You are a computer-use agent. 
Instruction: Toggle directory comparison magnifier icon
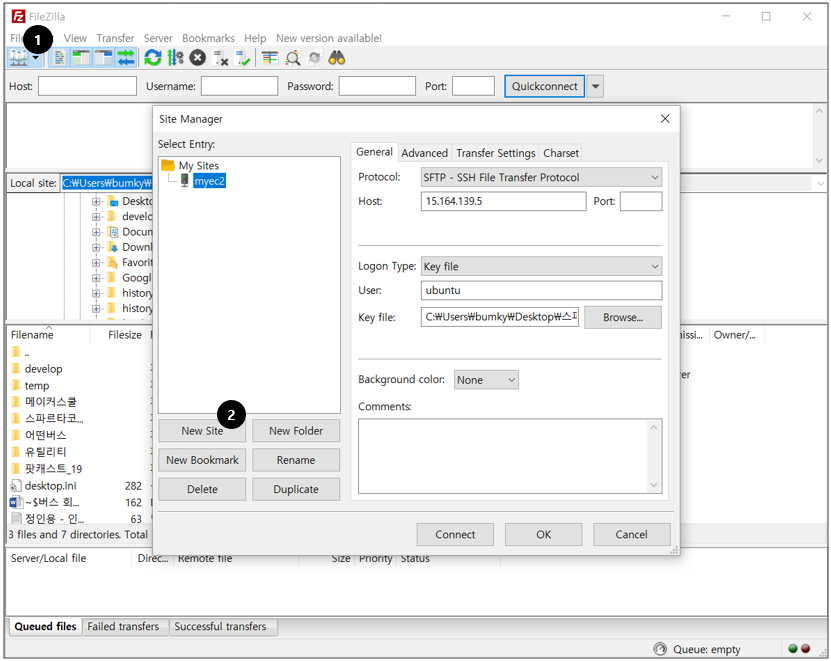[293, 58]
